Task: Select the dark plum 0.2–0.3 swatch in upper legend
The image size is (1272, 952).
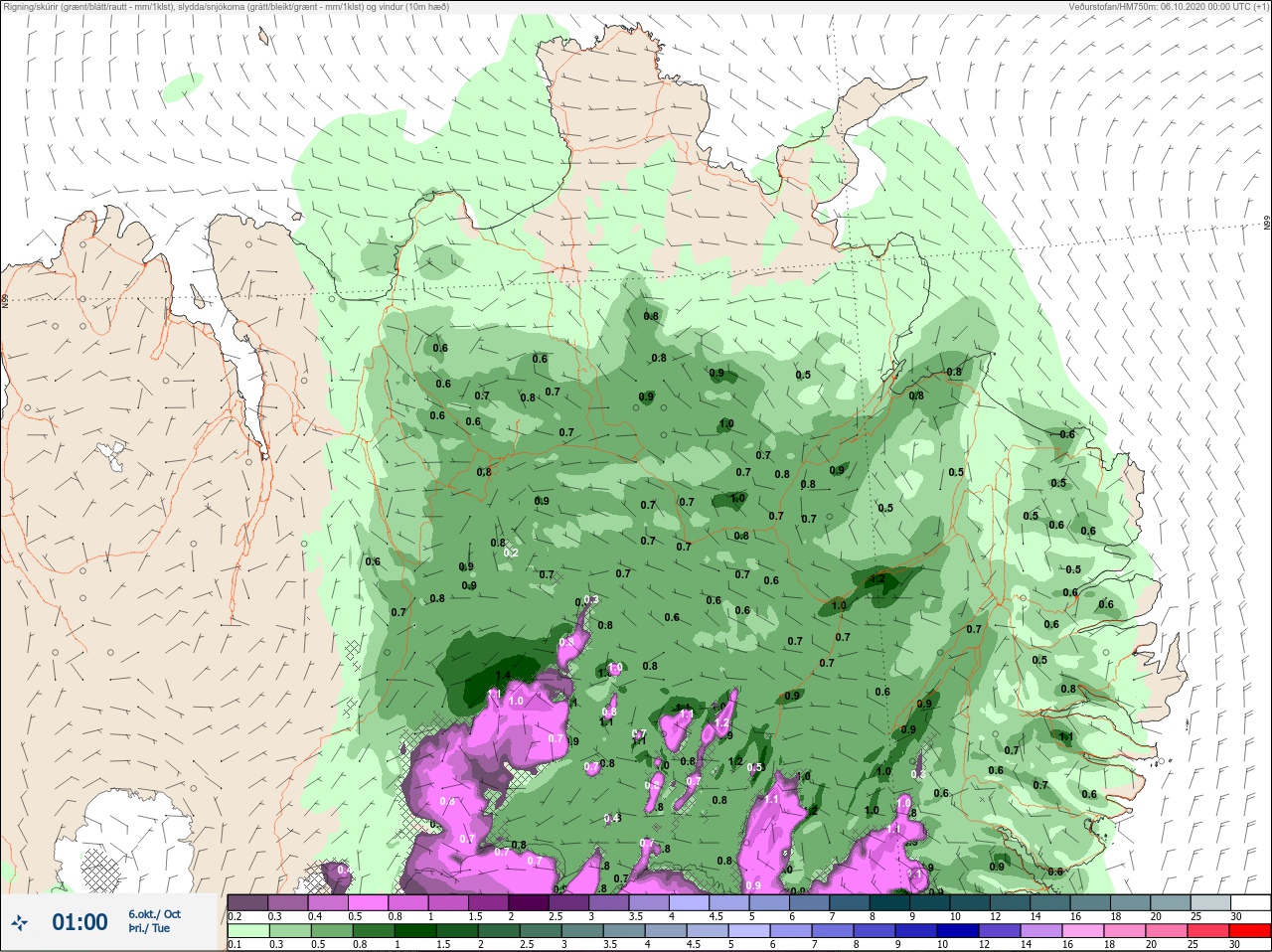Action: tap(248, 902)
